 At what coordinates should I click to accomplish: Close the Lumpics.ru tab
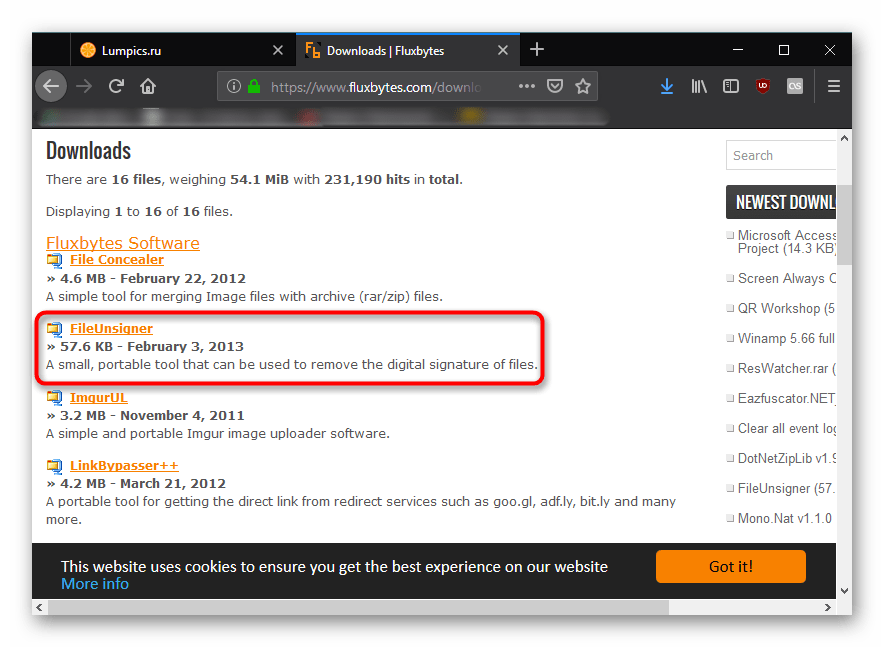[278, 50]
